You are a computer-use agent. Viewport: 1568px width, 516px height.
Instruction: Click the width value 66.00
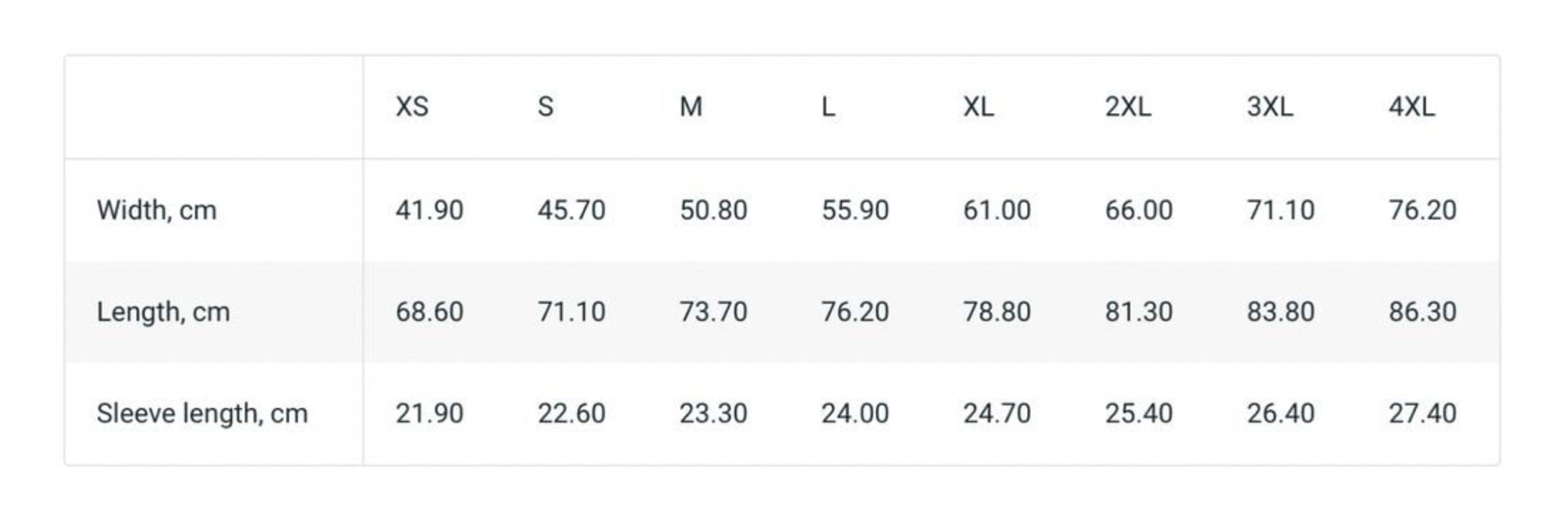click(1139, 210)
